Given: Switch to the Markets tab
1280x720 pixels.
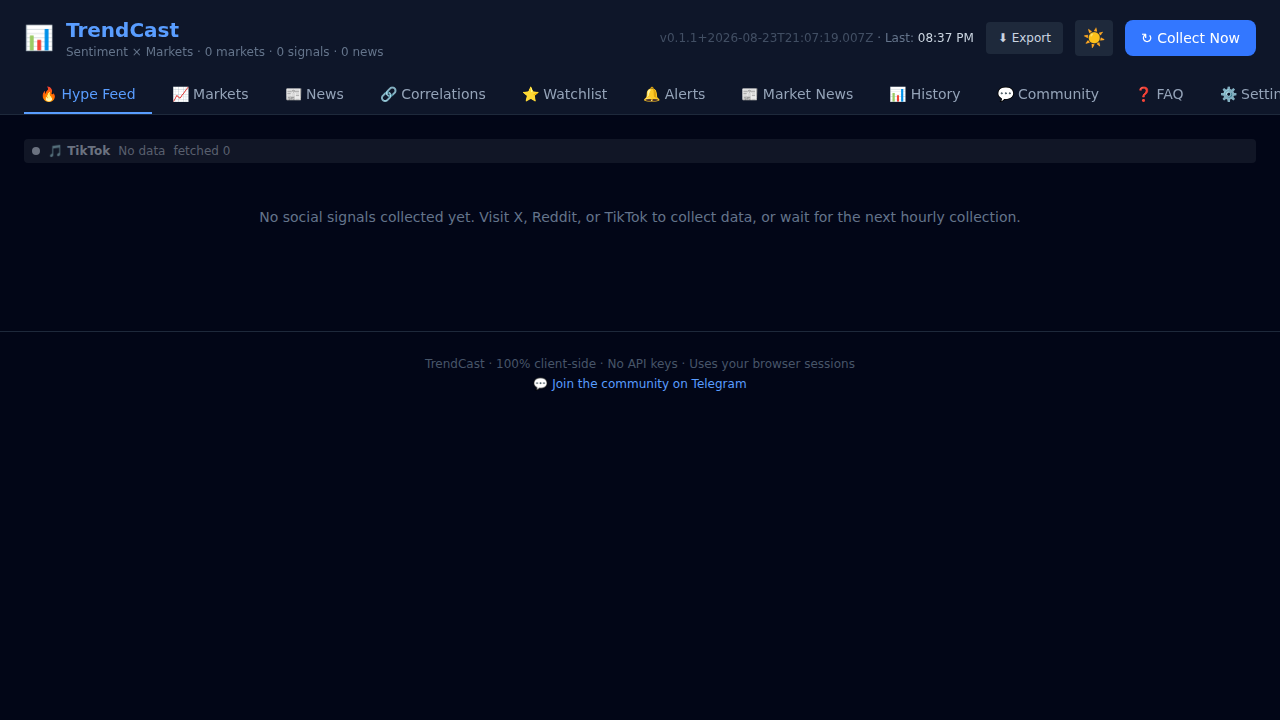Looking at the screenshot, I should tap(210, 94).
